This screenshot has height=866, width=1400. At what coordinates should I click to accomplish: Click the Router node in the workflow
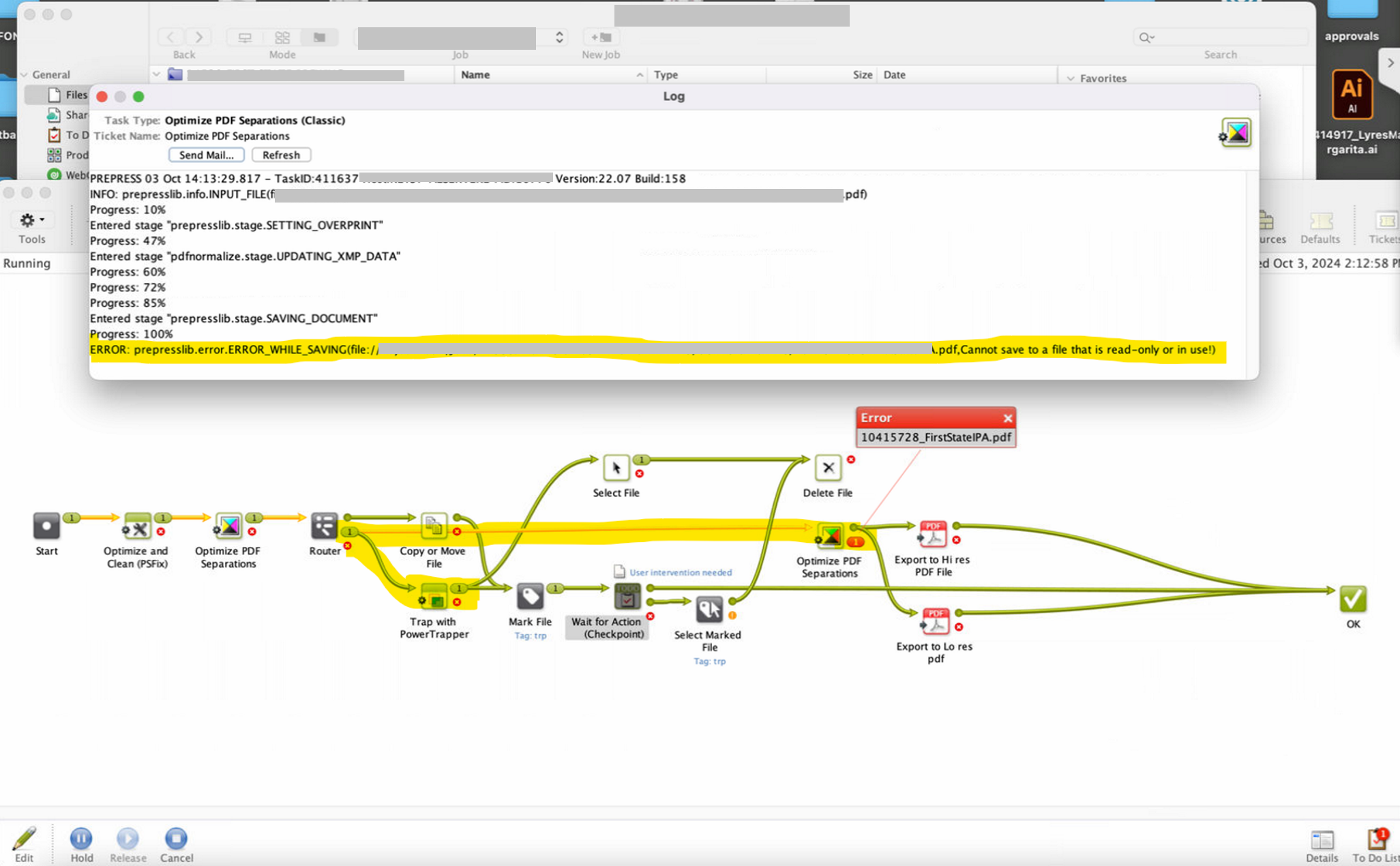pyautogui.click(x=324, y=527)
